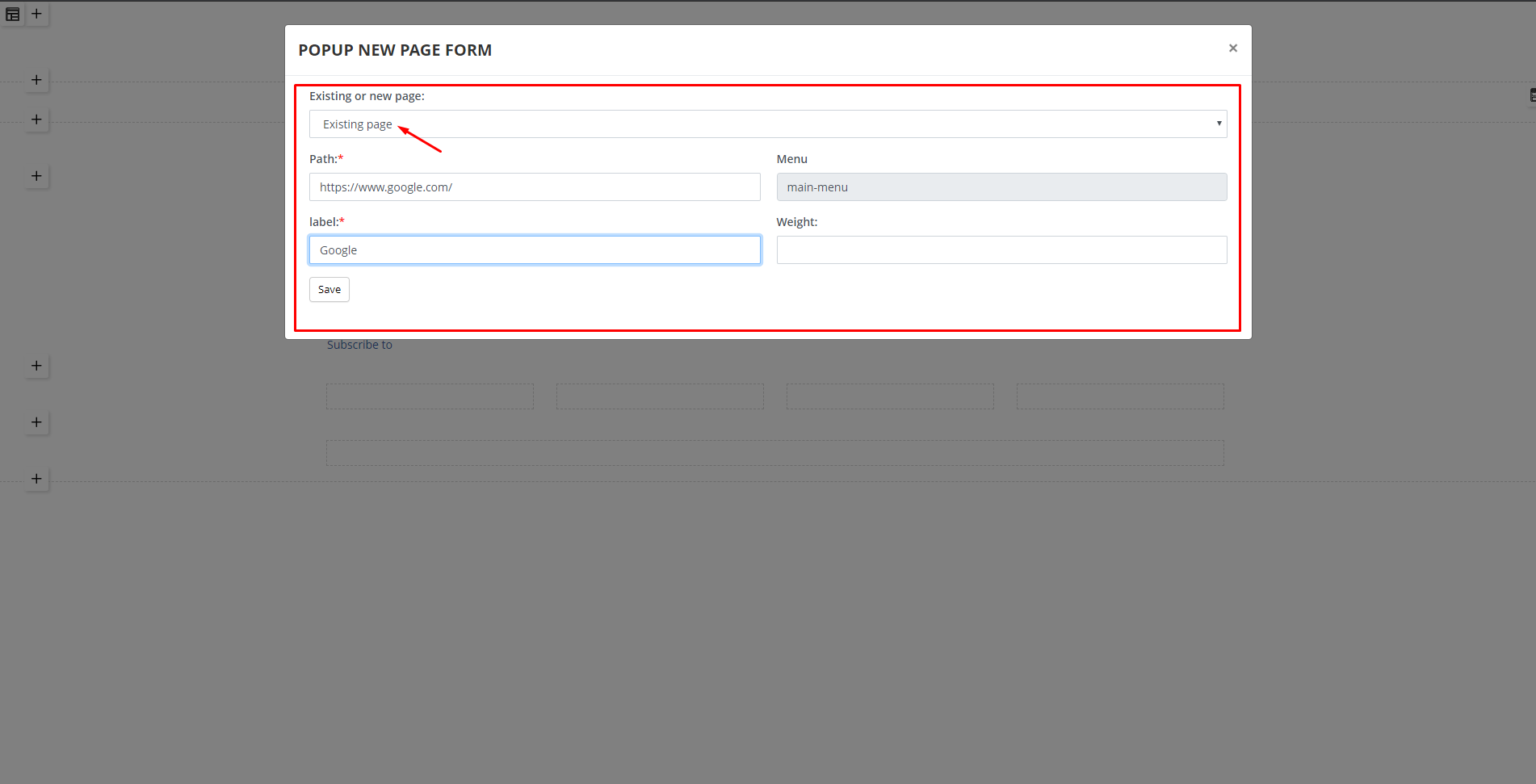Click the 'Path:' label text
Image resolution: width=1536 pixels, height=784 pixels.
(x=326, y=159)
